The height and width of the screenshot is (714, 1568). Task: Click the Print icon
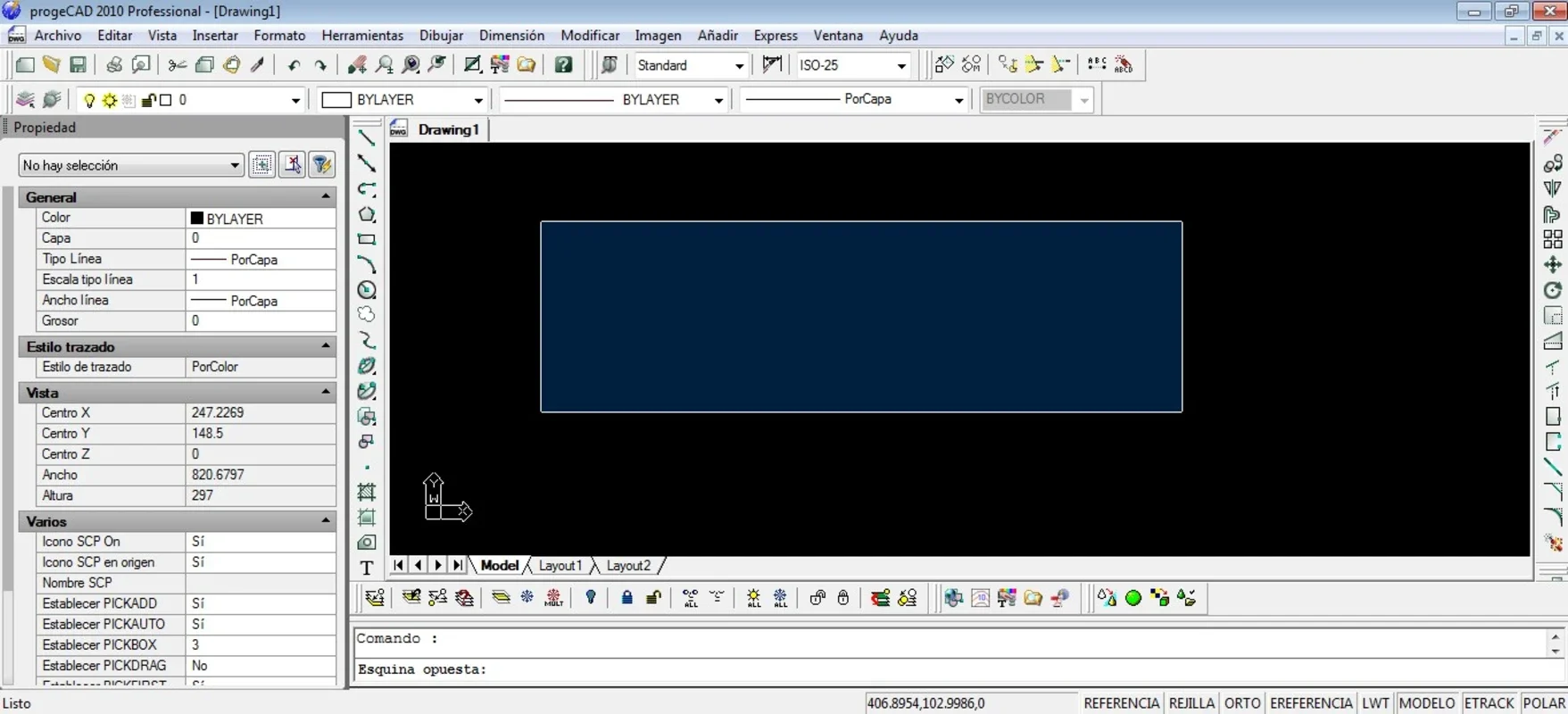(x=114, y=65)
